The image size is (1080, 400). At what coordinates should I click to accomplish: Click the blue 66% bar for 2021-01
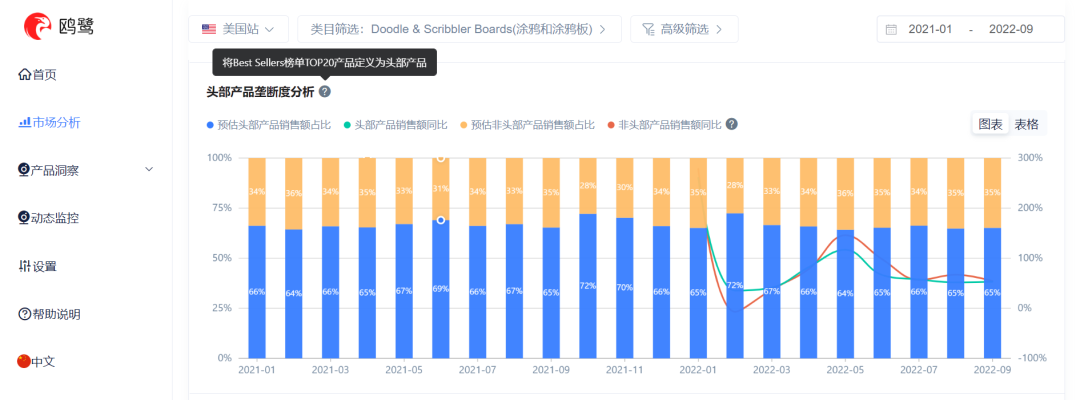[x=257, y=292]
